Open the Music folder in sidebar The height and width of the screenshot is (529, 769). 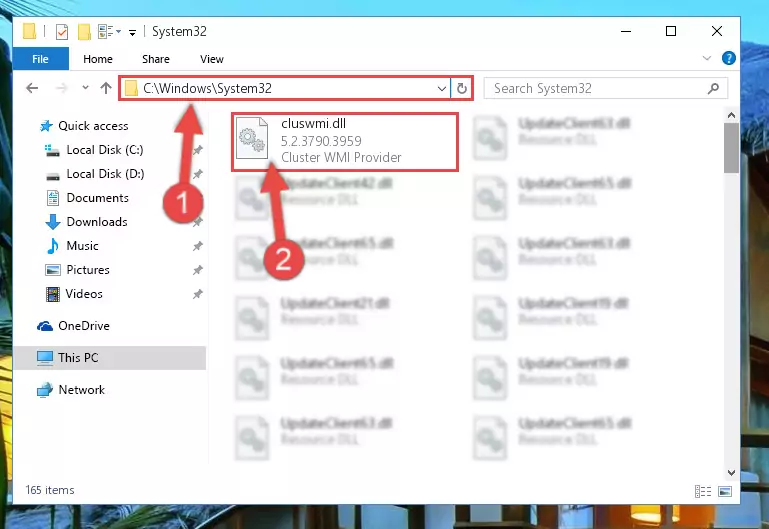pyautogui.click(x=82, y=246)
